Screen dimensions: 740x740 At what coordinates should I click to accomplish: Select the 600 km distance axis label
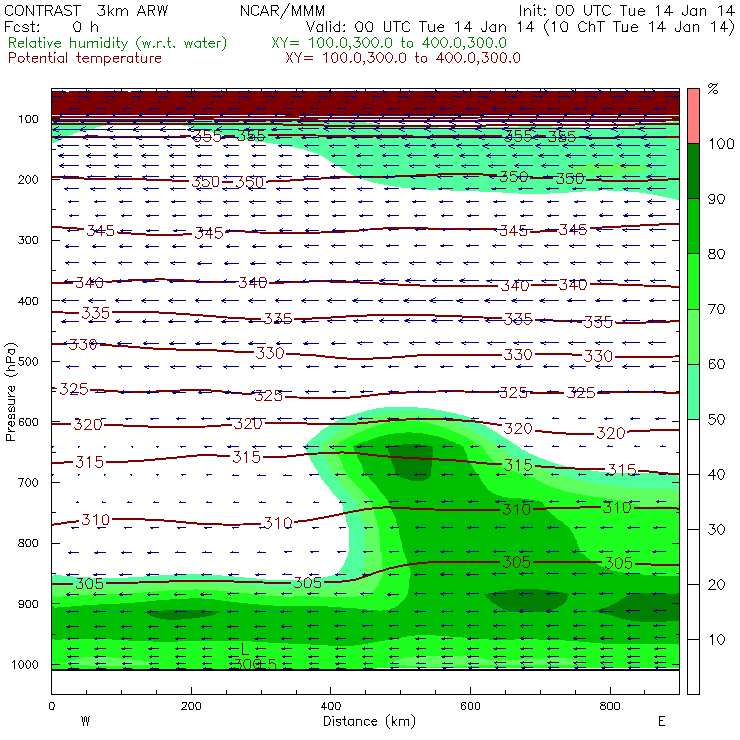coord(470,706)
